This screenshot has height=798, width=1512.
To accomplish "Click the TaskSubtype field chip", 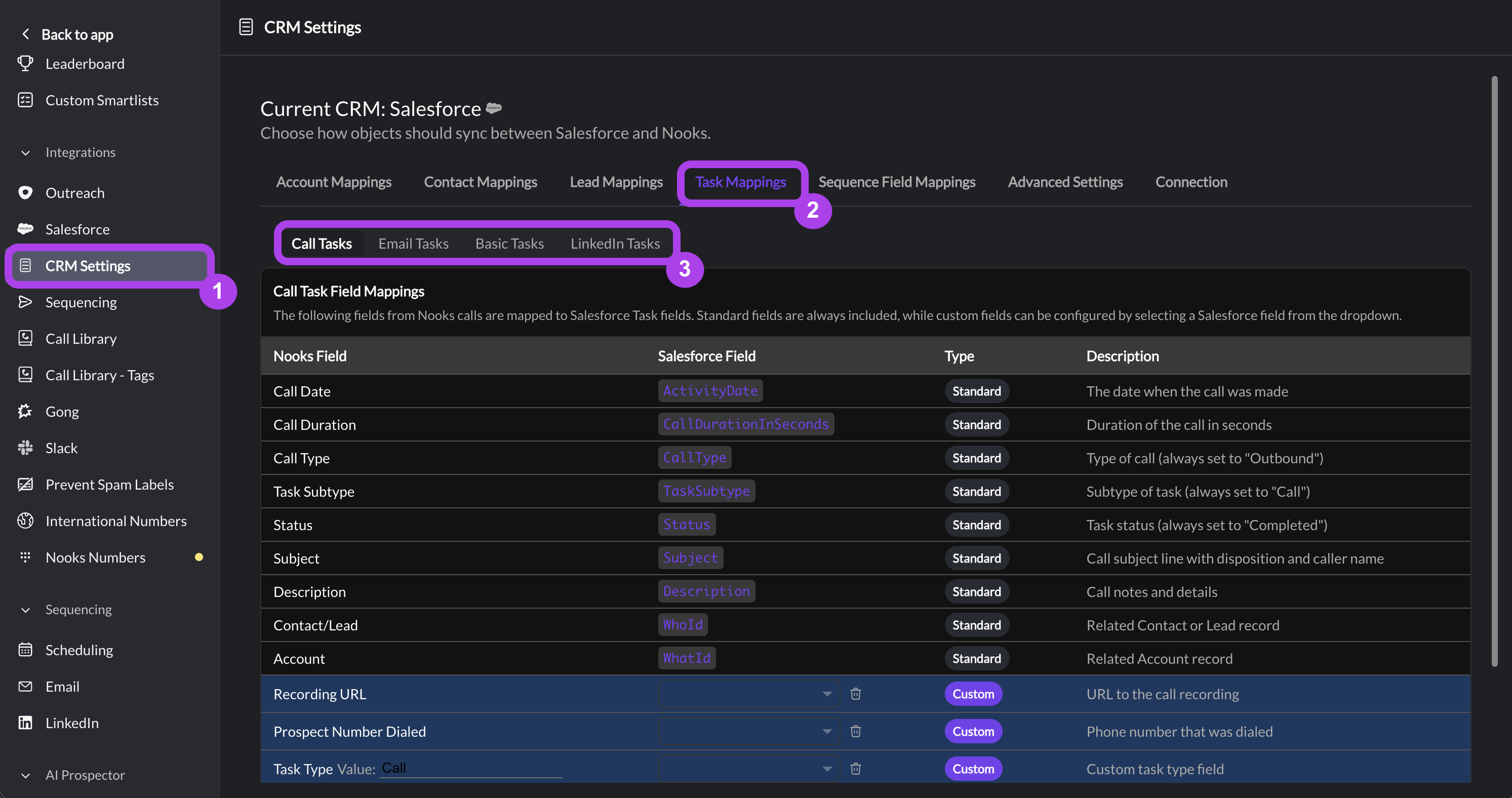I will (x=706, y=491).
